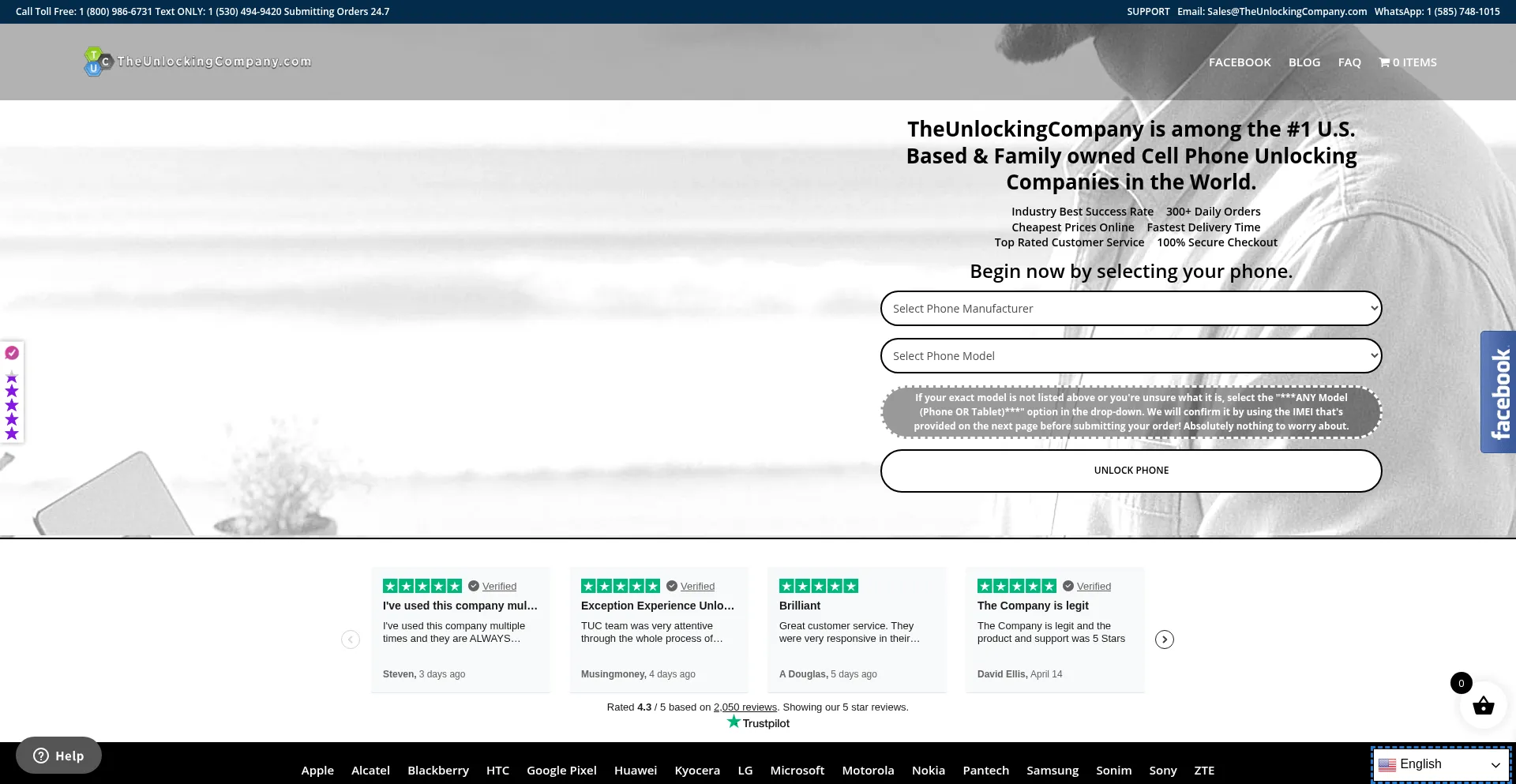Select Sony in the brand bar
This screenshot has width=1516, height=784.
(x=1163, y=771)
